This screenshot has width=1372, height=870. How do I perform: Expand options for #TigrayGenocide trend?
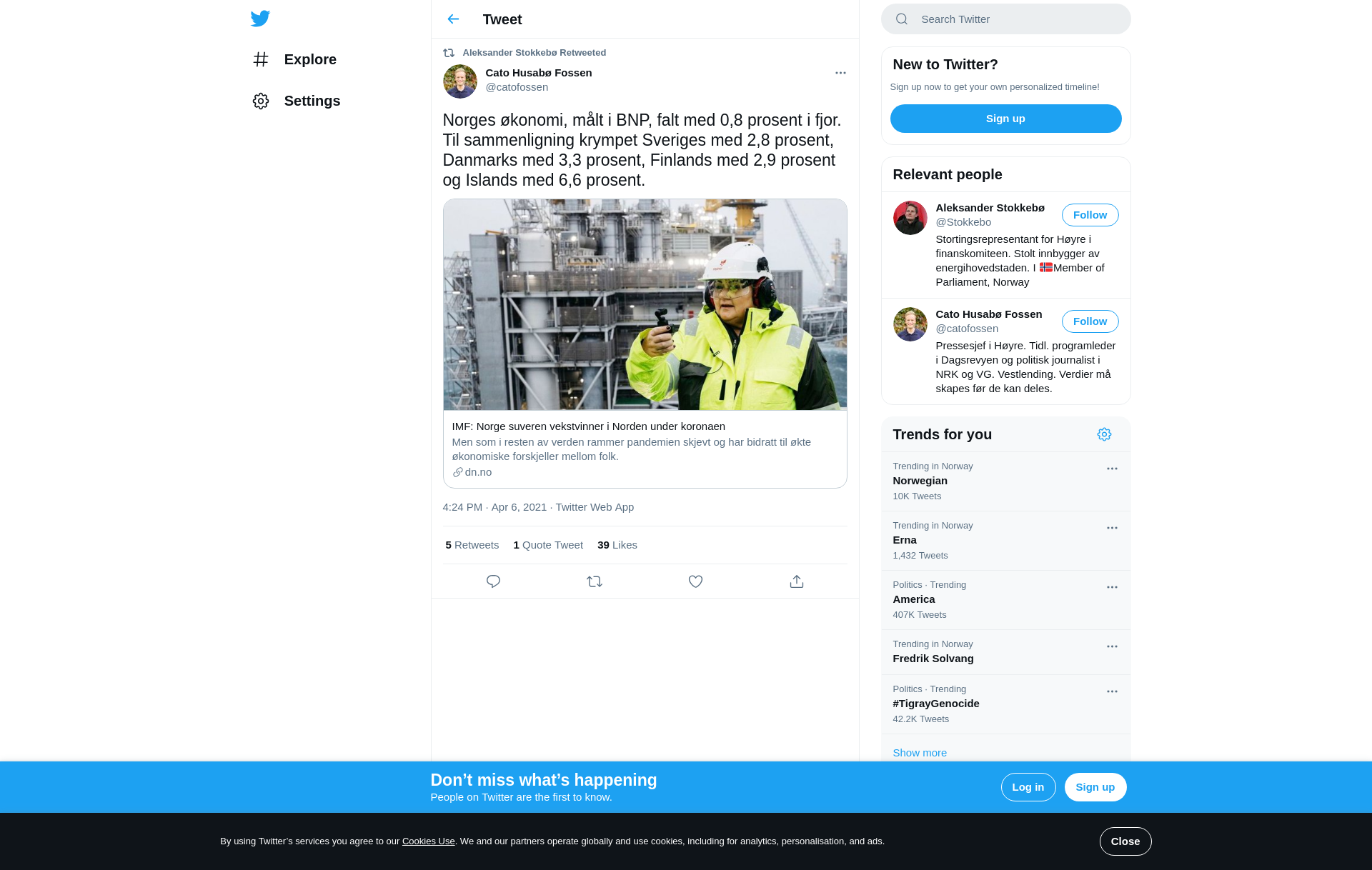tap(1112, 691)
